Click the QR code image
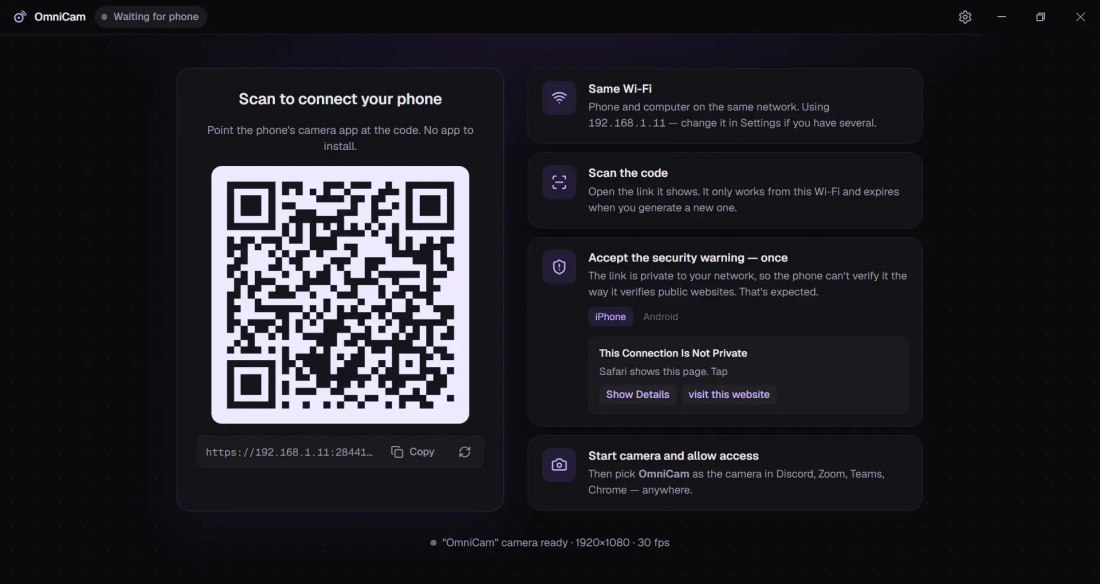The image size is (1100, 584). point(340,295)
